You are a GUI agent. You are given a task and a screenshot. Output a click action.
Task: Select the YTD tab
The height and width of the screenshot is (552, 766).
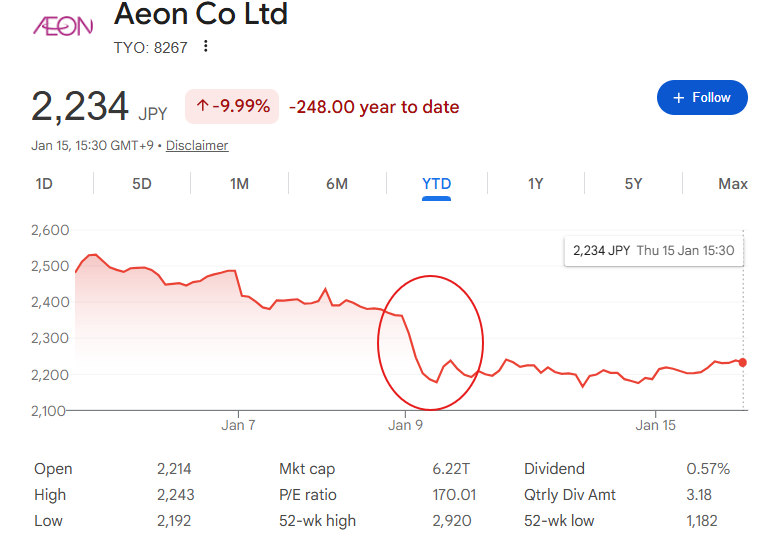[x=437, y=184]
